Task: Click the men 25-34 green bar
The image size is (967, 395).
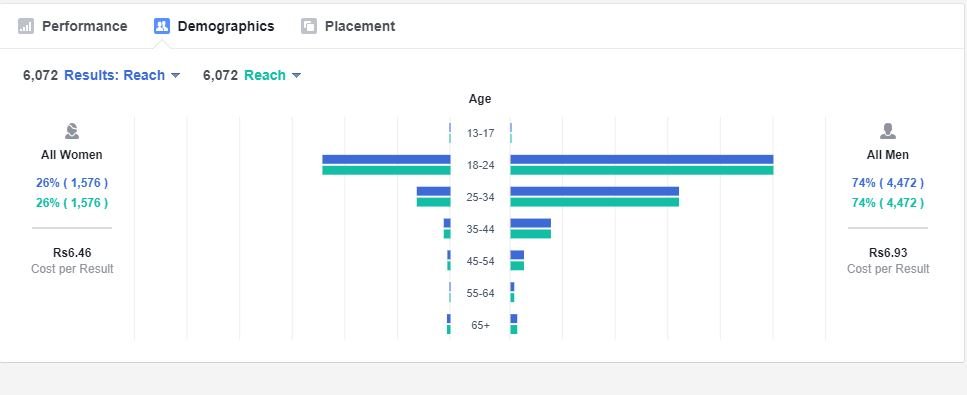Action: point(595,202)
